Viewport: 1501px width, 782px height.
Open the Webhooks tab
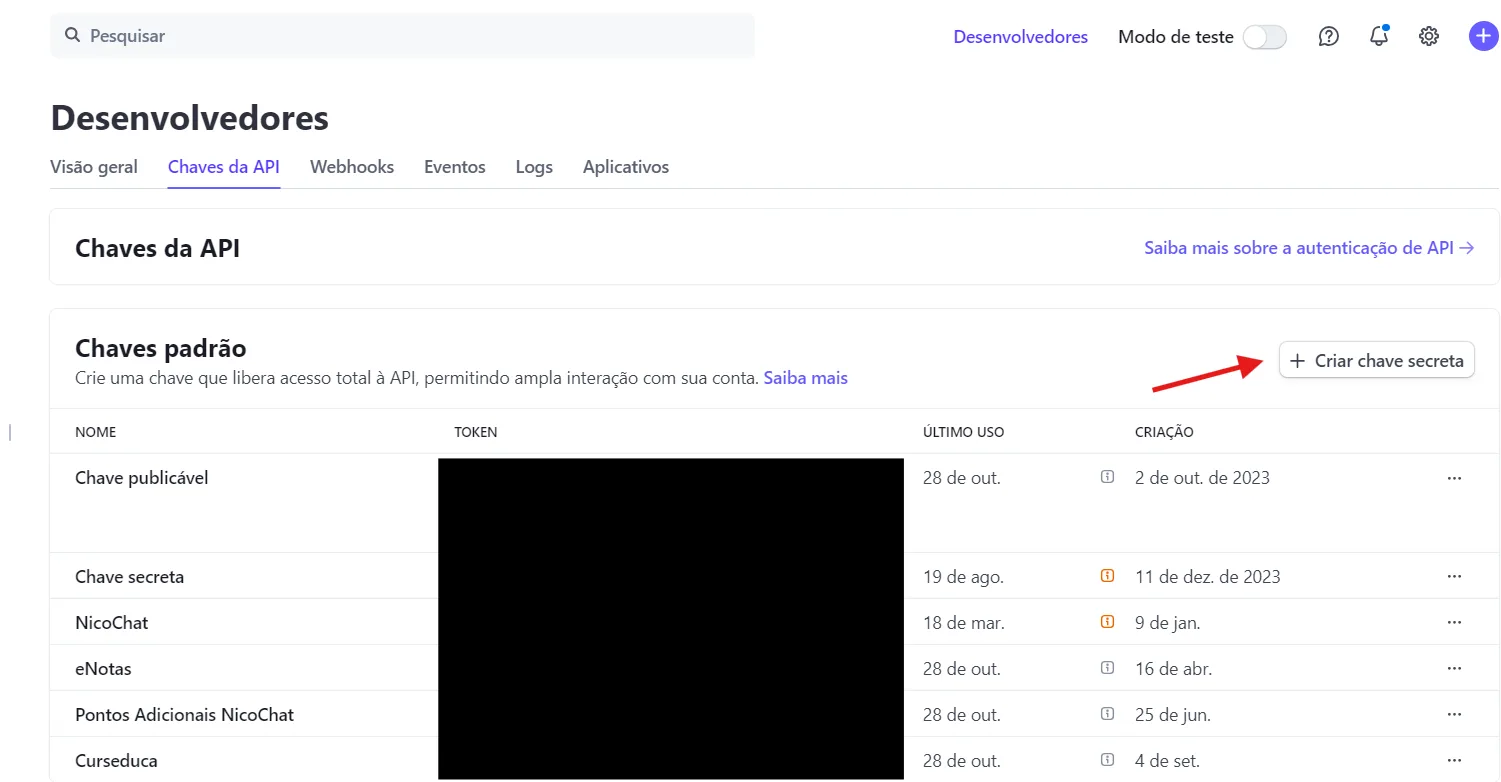pos(352,167)
